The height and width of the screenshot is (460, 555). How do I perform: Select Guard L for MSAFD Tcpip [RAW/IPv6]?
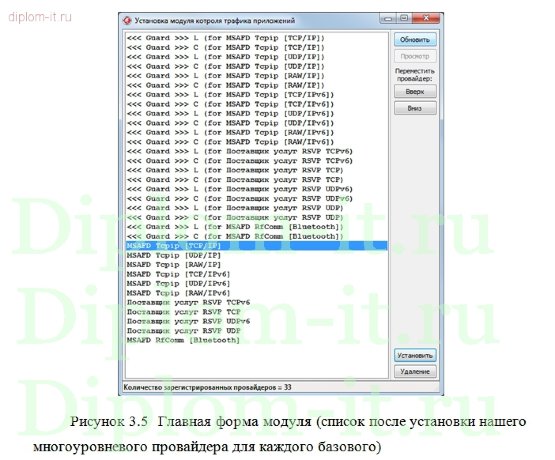click(256, 132)
